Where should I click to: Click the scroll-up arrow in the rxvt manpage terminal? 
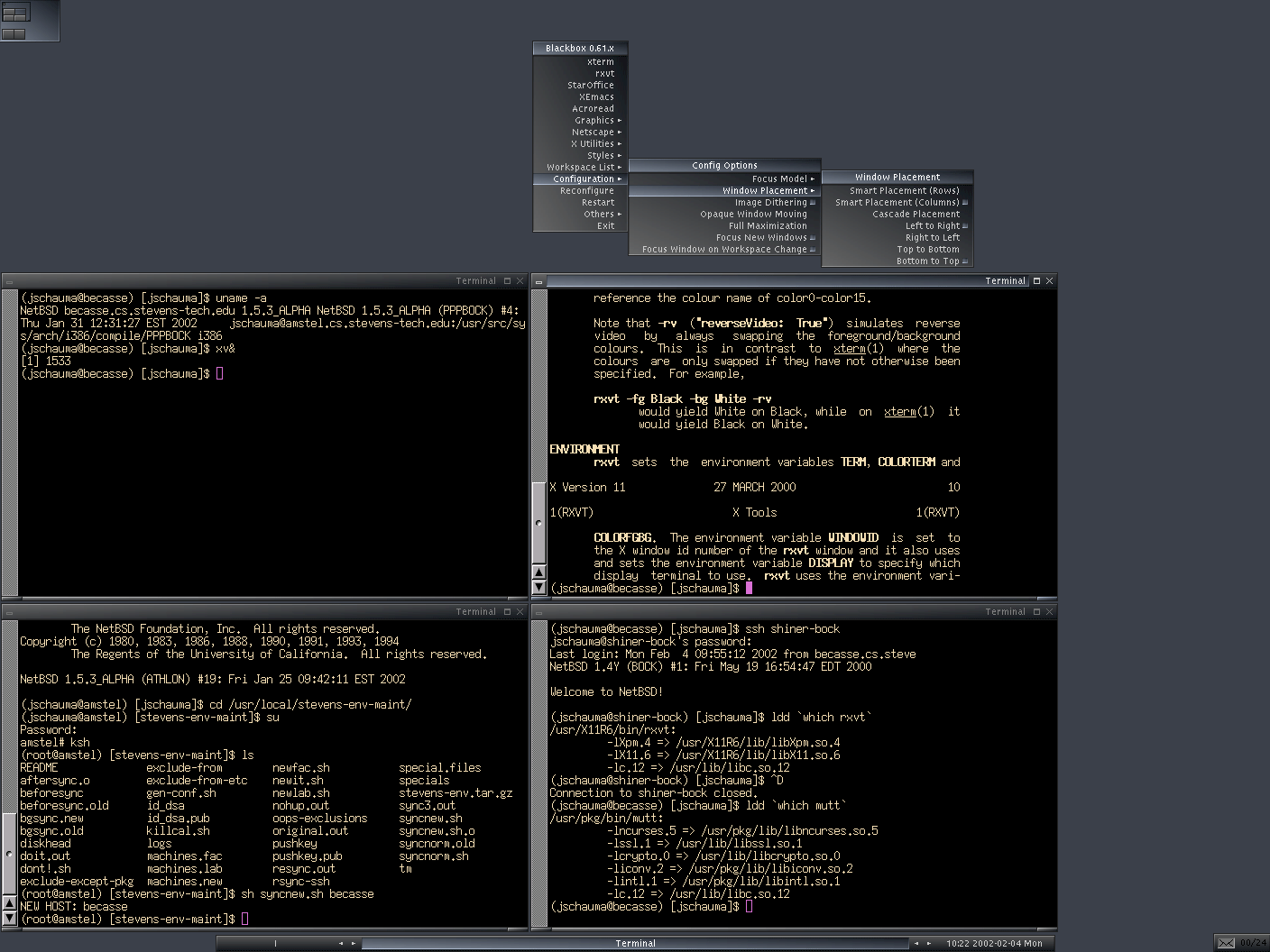539,572
